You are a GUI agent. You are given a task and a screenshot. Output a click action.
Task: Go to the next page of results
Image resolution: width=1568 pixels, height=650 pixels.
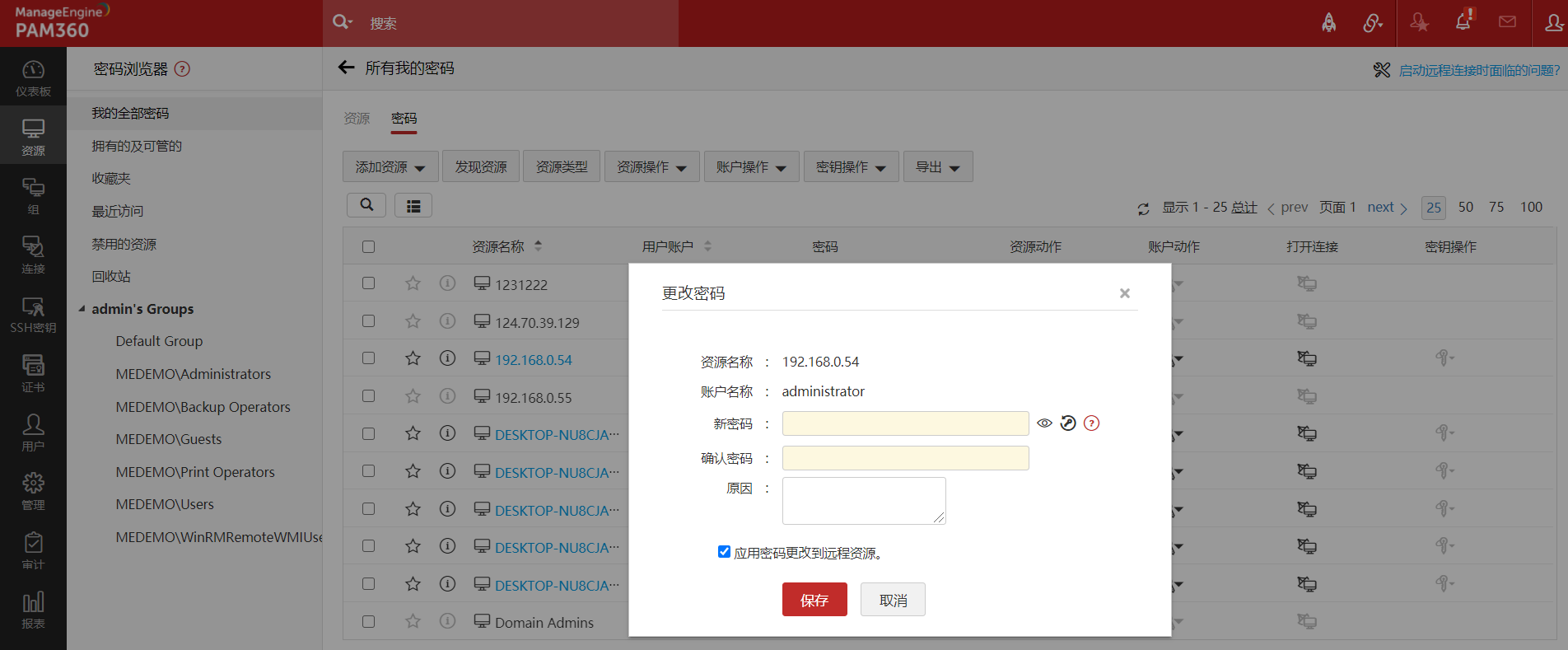[x=1387, y=208]
